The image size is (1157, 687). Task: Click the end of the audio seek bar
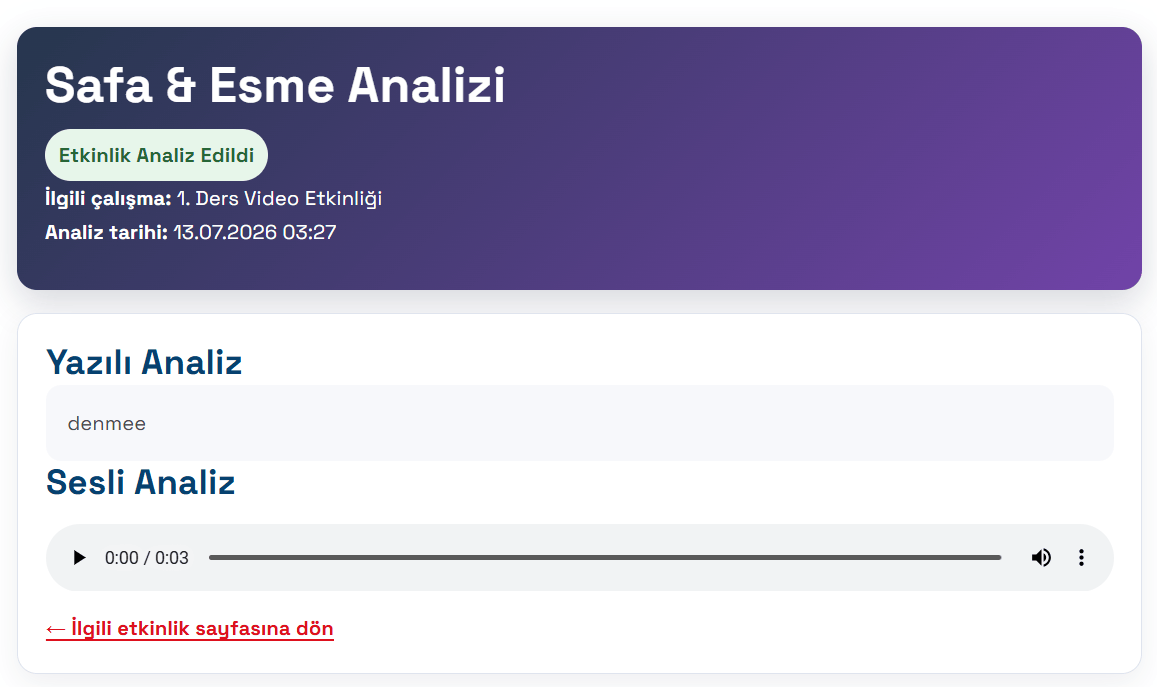999,558
